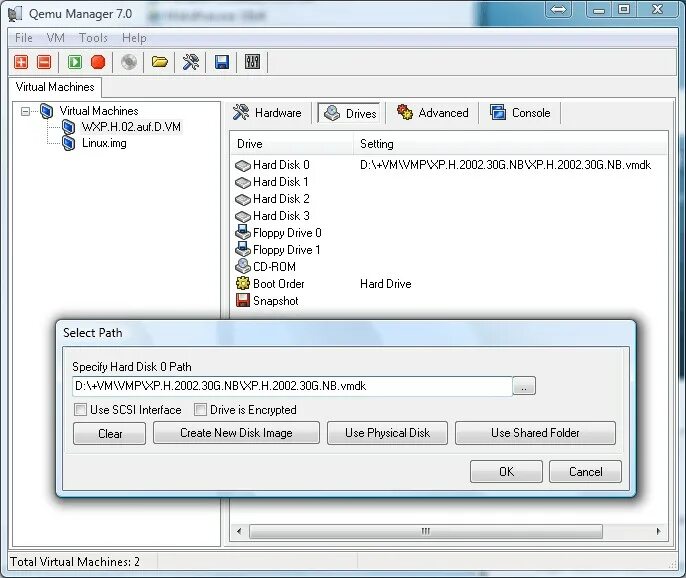This screenshot has width=686, height=578.
Task: Click the Qemu Manager title bar icon
Action: 15,14
